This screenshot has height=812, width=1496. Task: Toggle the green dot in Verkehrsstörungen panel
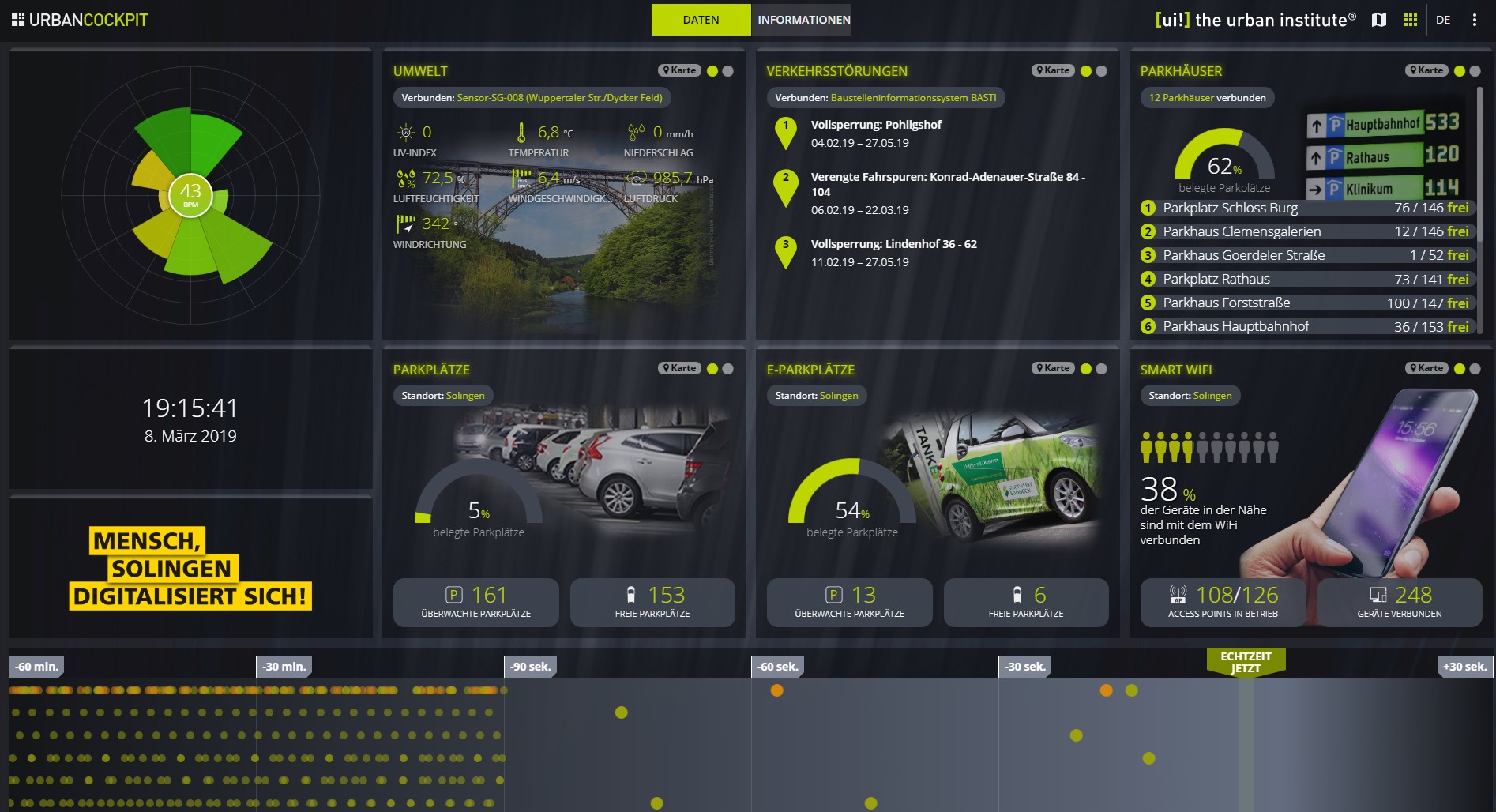tap(1086, 71)
